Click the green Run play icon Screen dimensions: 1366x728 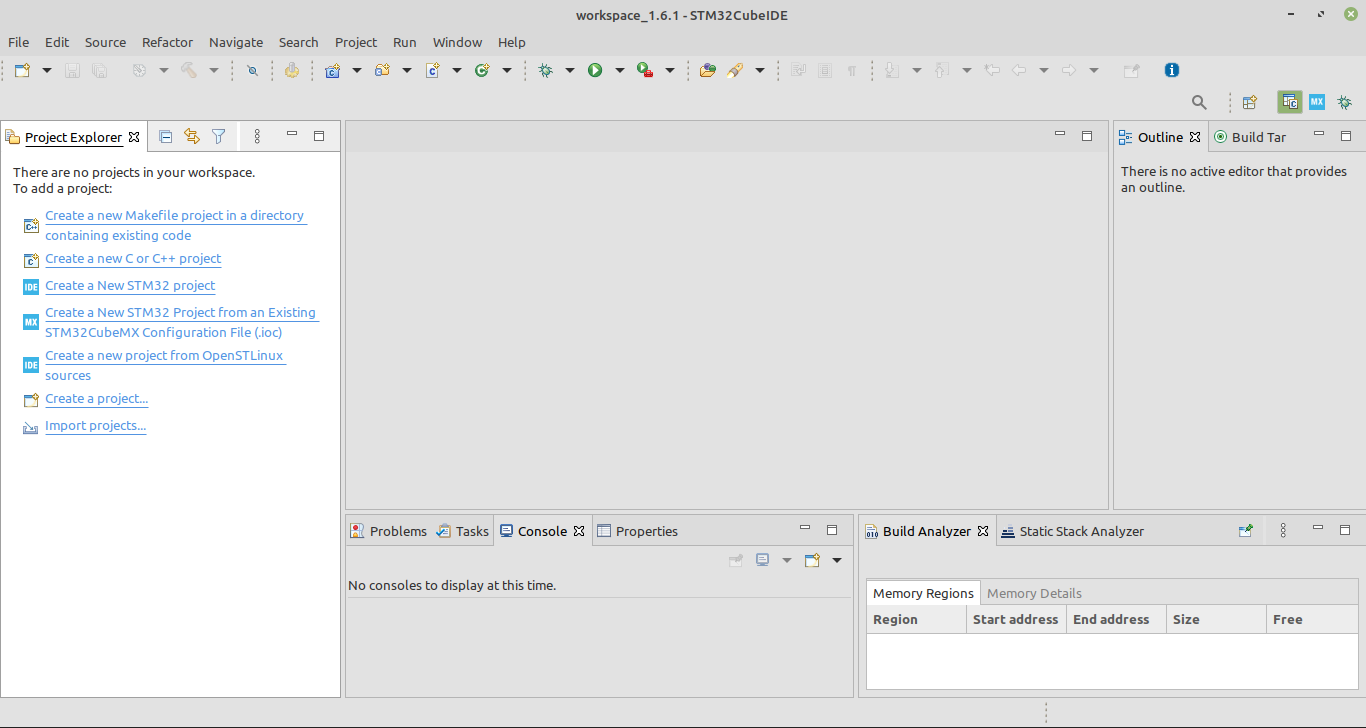click(595, 70)
